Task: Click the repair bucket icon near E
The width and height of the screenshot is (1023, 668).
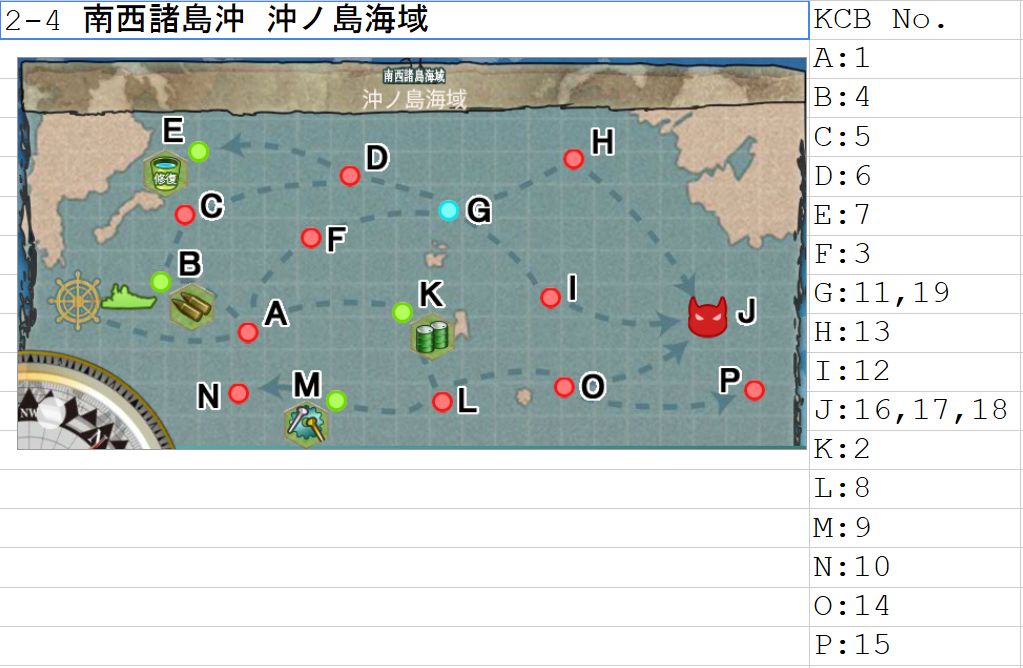Action: [166, 174]
